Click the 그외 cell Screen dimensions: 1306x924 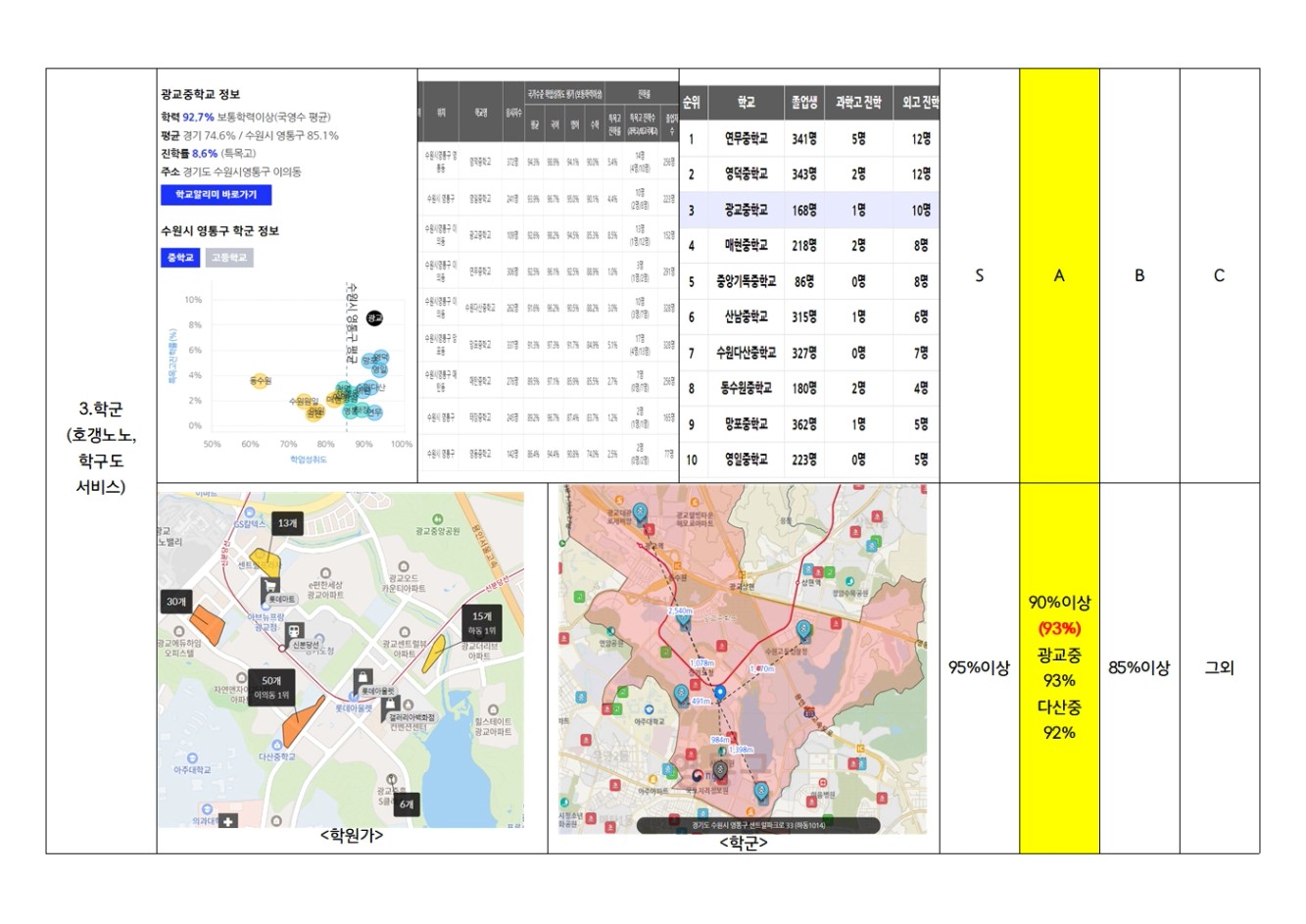point(1220,668)
